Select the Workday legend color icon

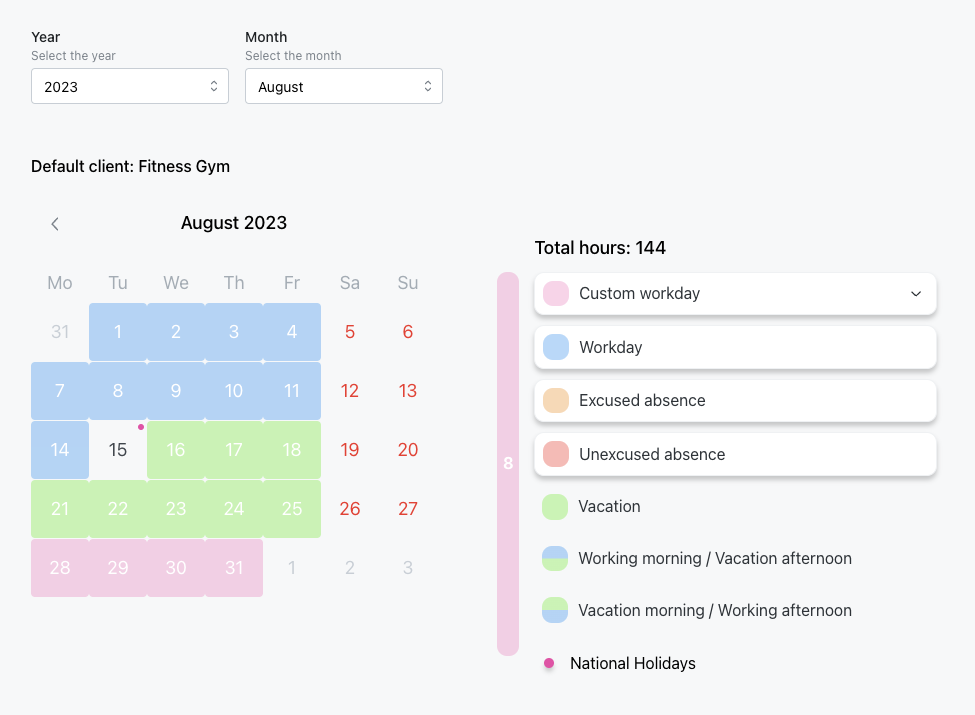click(x=555, y=347)
